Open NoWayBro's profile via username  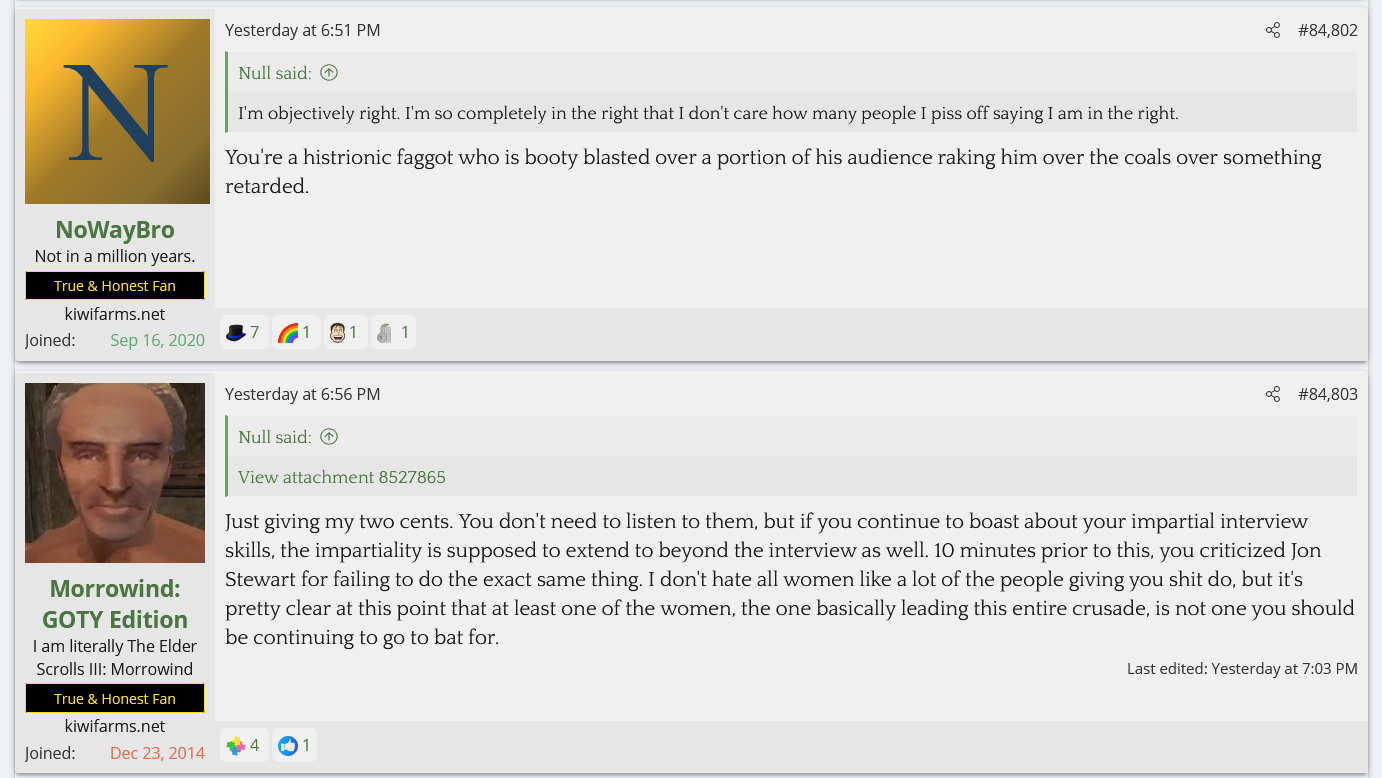point(115,230)
